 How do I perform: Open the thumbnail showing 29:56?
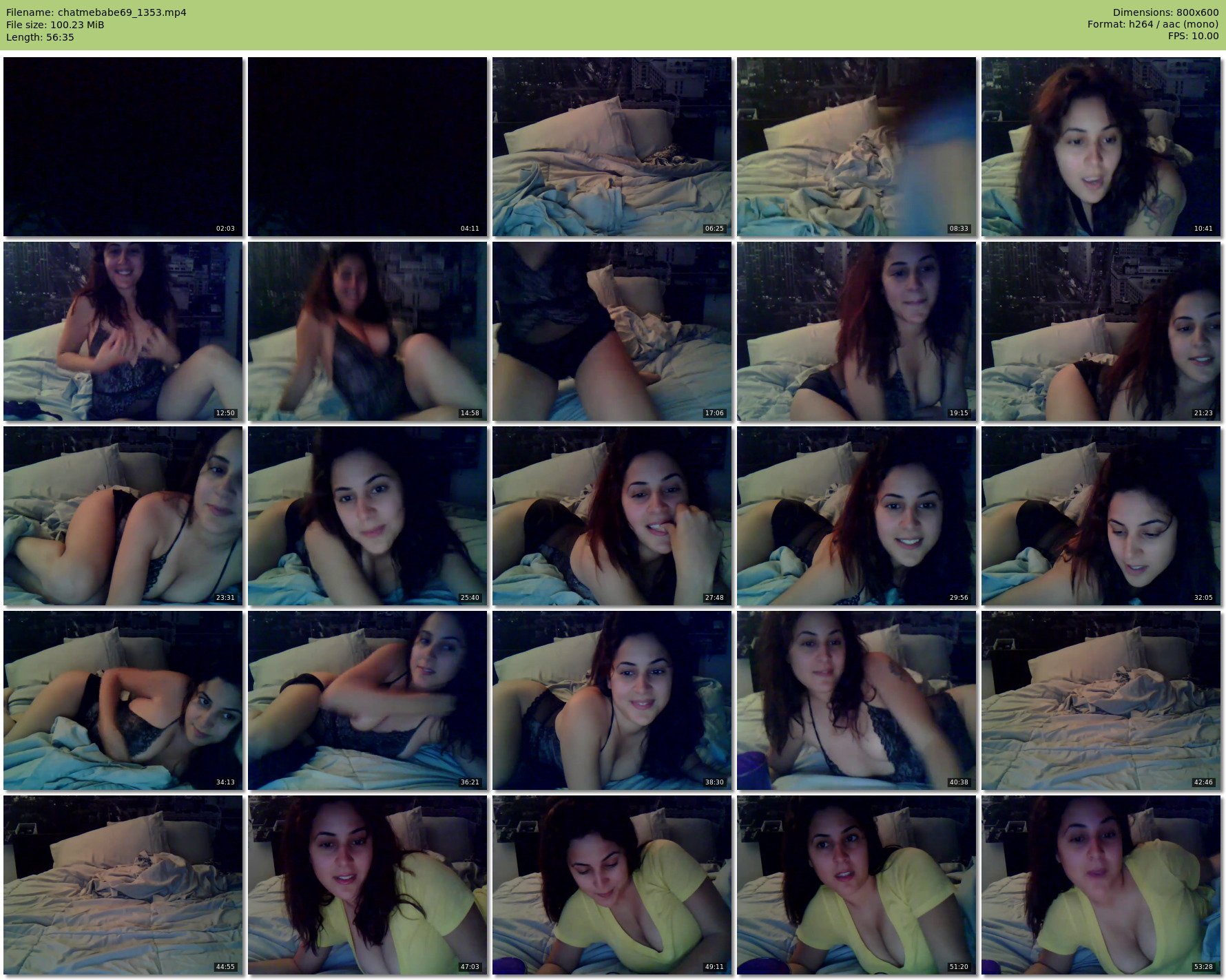pos(856,516)
